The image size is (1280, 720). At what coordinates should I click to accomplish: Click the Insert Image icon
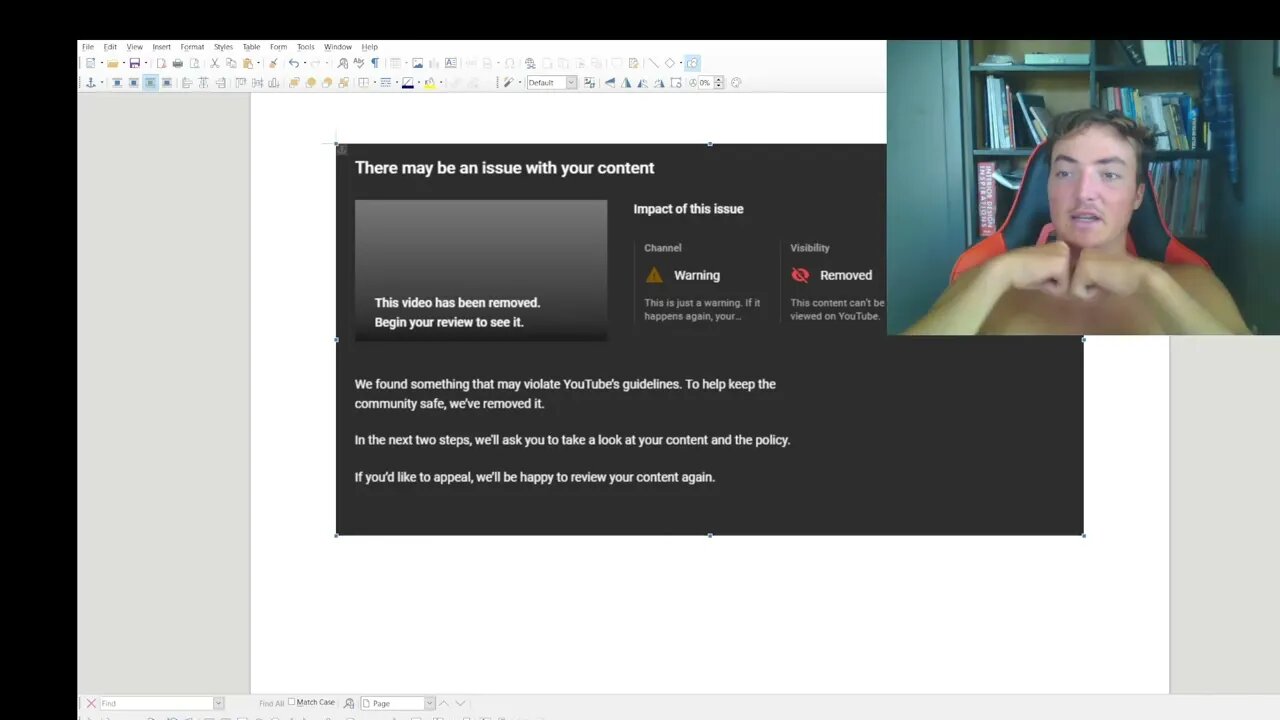(418, 63)
